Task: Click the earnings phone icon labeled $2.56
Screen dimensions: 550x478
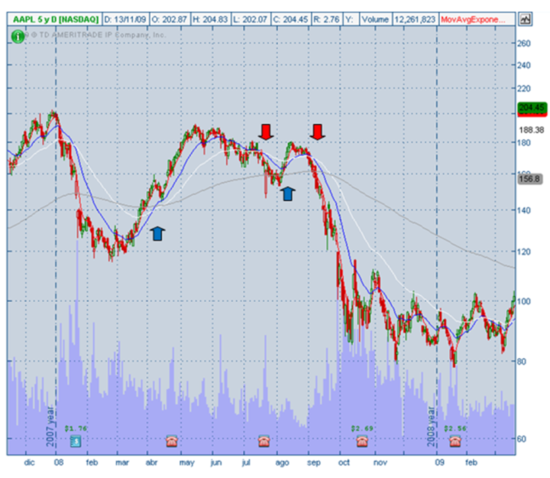Action: [x=455, y=441]
